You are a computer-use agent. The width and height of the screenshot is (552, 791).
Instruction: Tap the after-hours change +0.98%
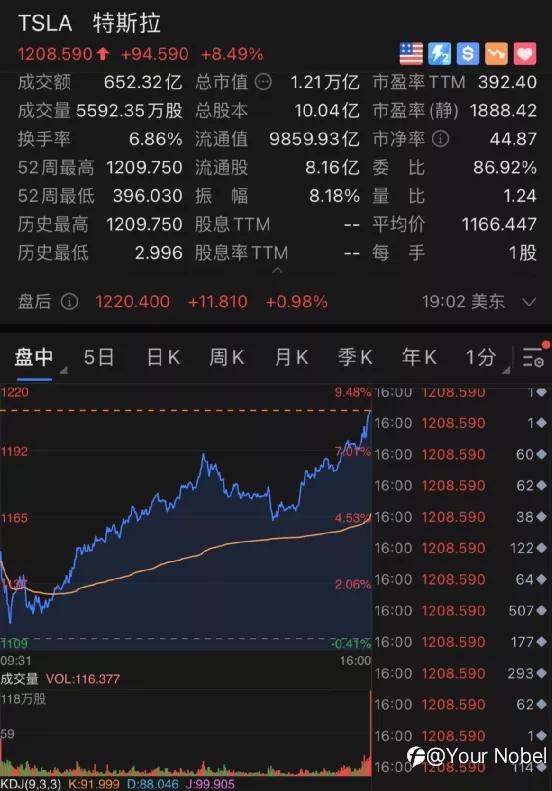[297, 302]
